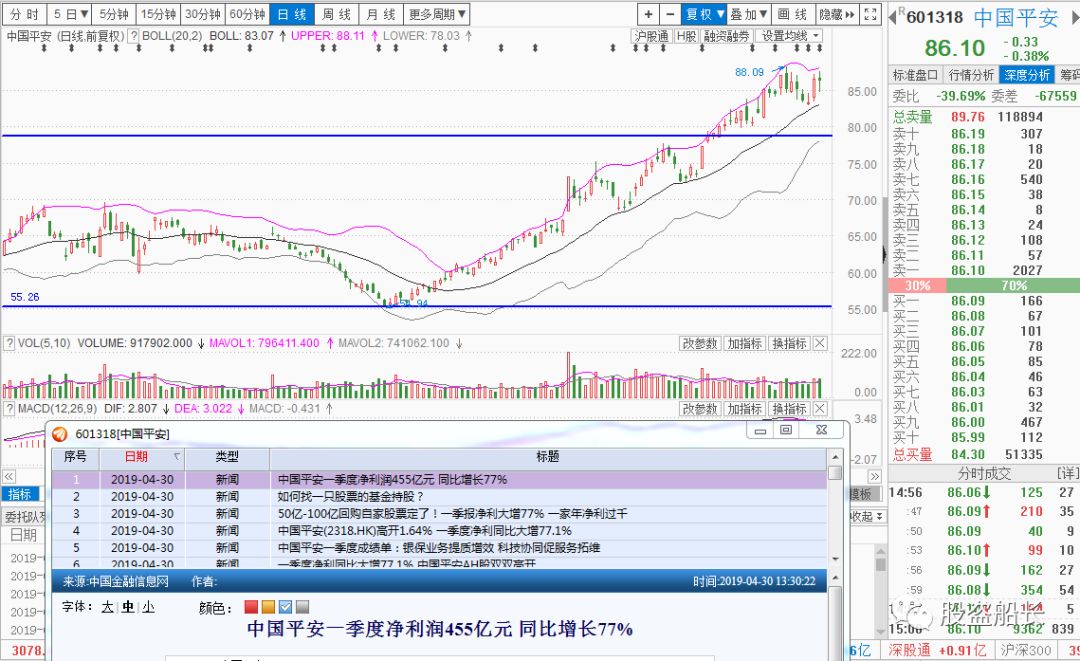Select gray article color swatch

click(x=302, y=607)
